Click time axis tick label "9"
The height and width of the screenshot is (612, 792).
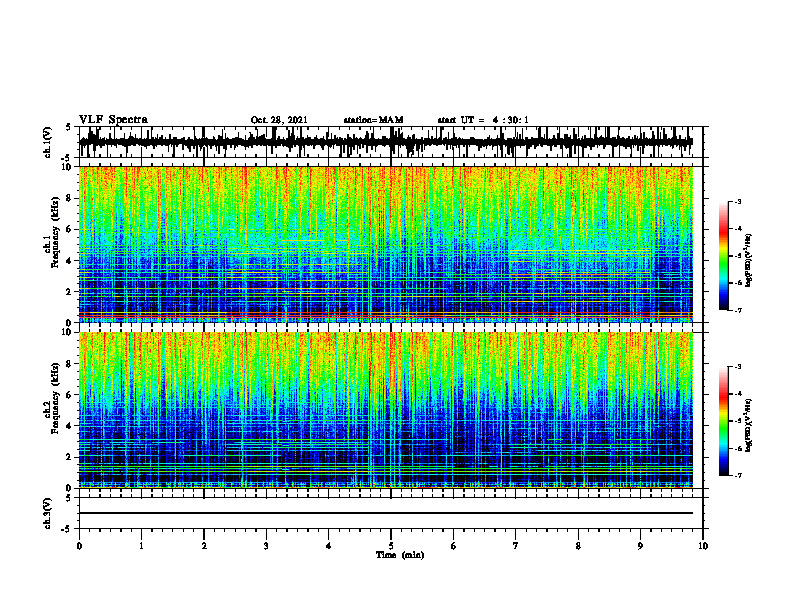coord(640,546)
